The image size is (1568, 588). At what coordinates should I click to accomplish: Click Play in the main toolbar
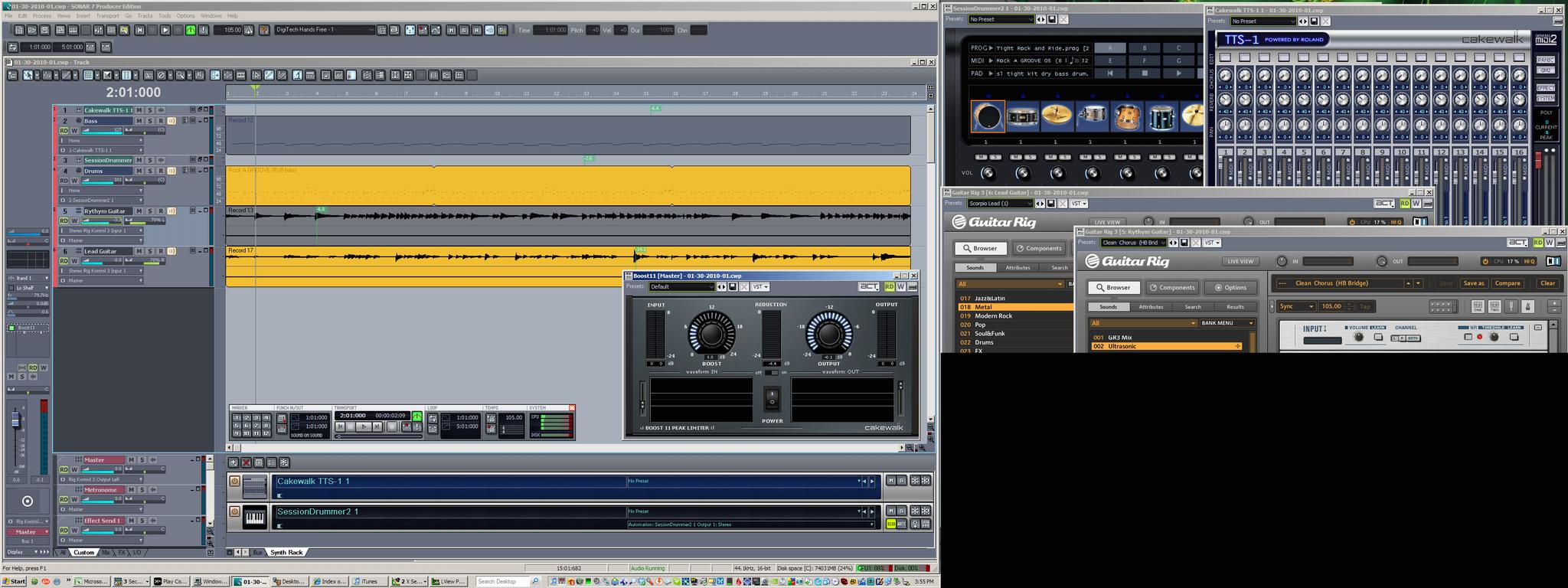(x=165, y=30)
